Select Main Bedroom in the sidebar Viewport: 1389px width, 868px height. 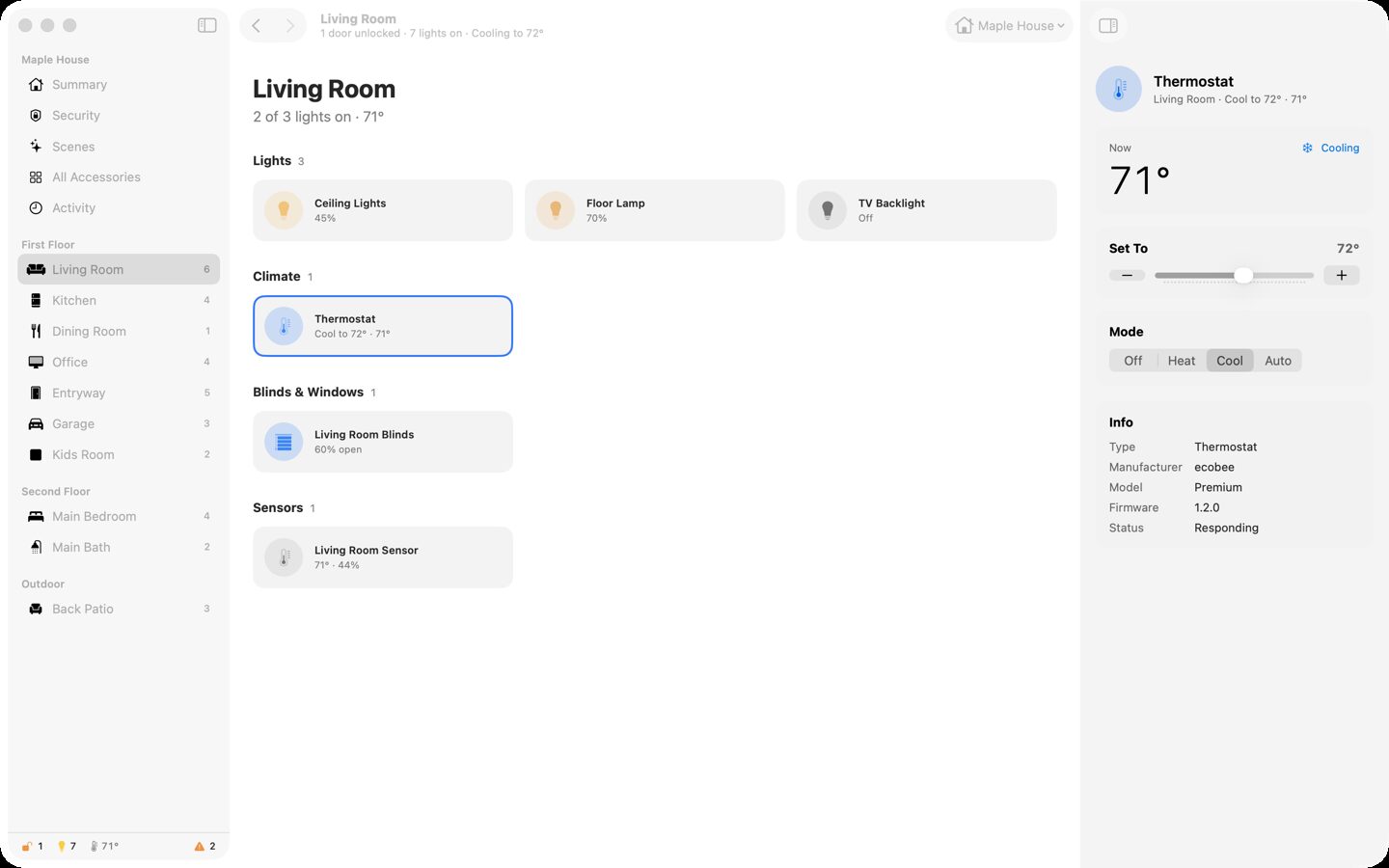(x=119, y=517)
